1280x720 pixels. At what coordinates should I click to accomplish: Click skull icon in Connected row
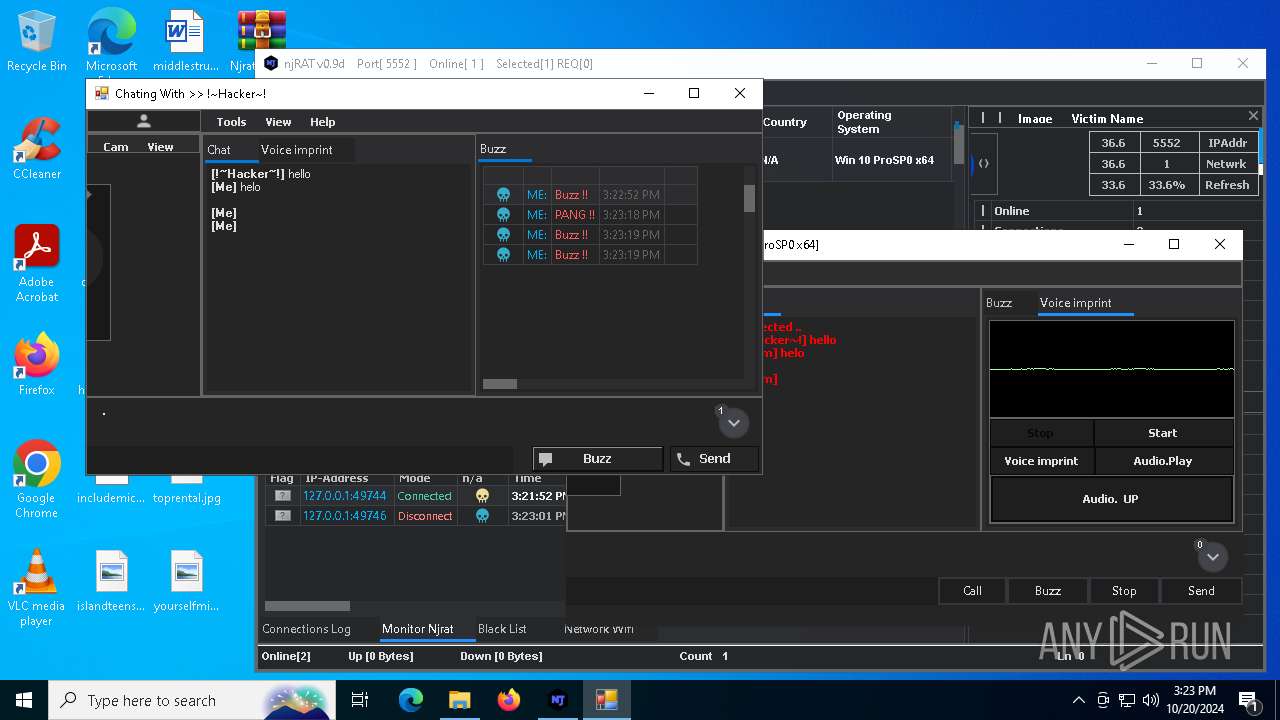(x=482, y=496)
